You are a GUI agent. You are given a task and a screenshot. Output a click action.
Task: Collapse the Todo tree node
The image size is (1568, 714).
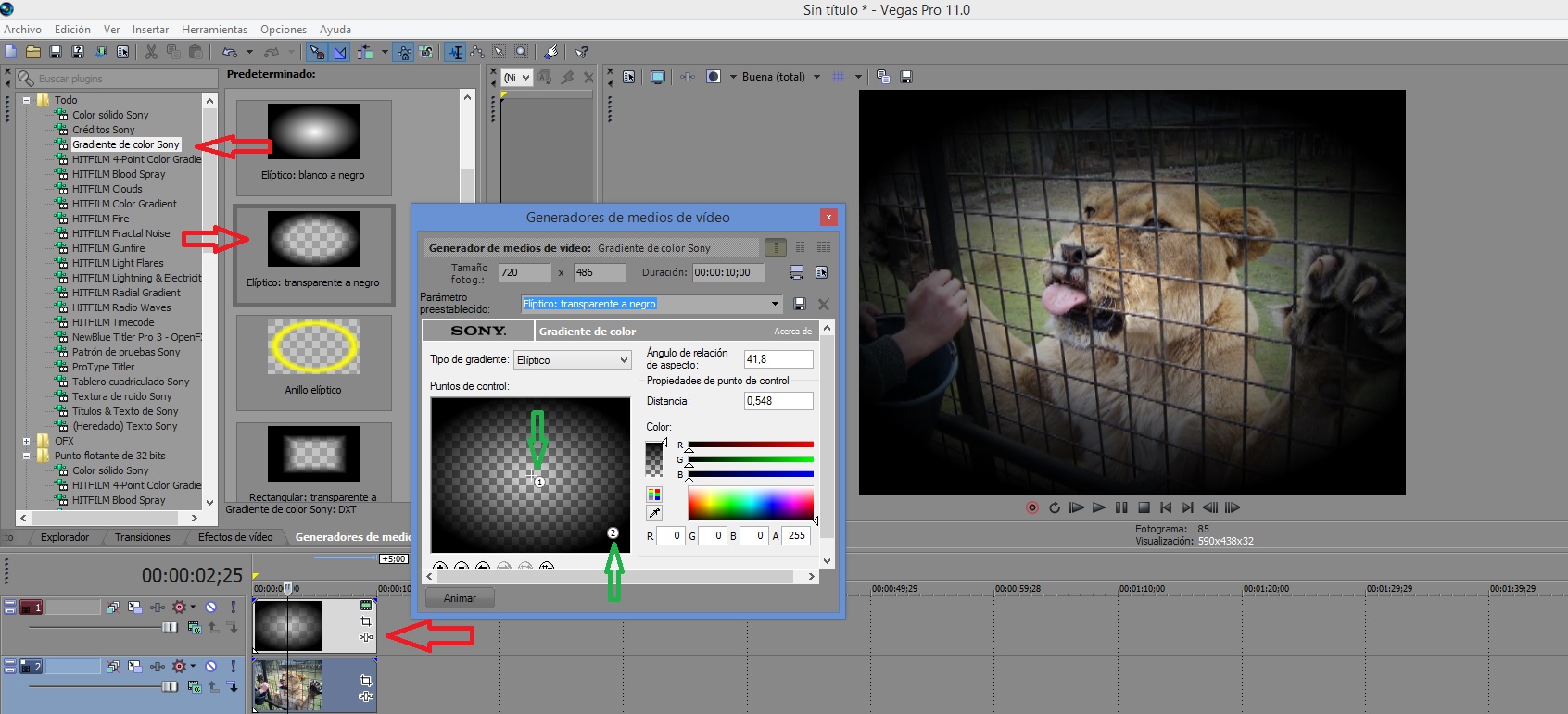pos(26,100)
